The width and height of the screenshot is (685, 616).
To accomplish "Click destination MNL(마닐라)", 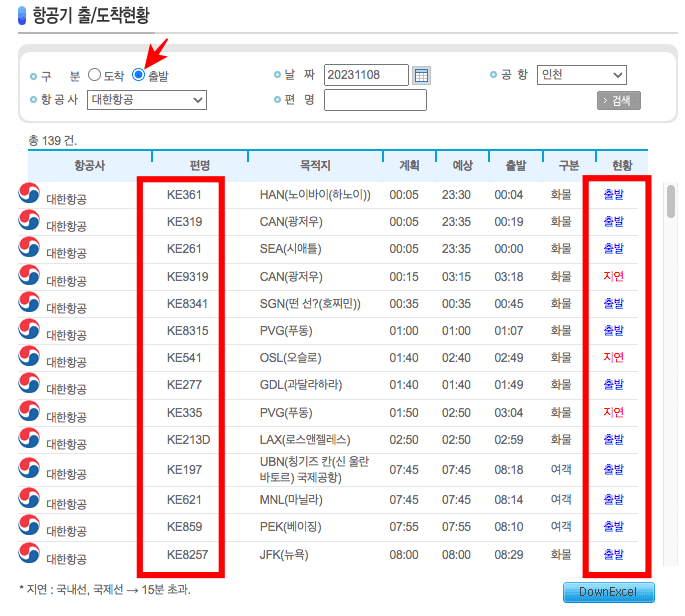I will [x=291, y=499].
